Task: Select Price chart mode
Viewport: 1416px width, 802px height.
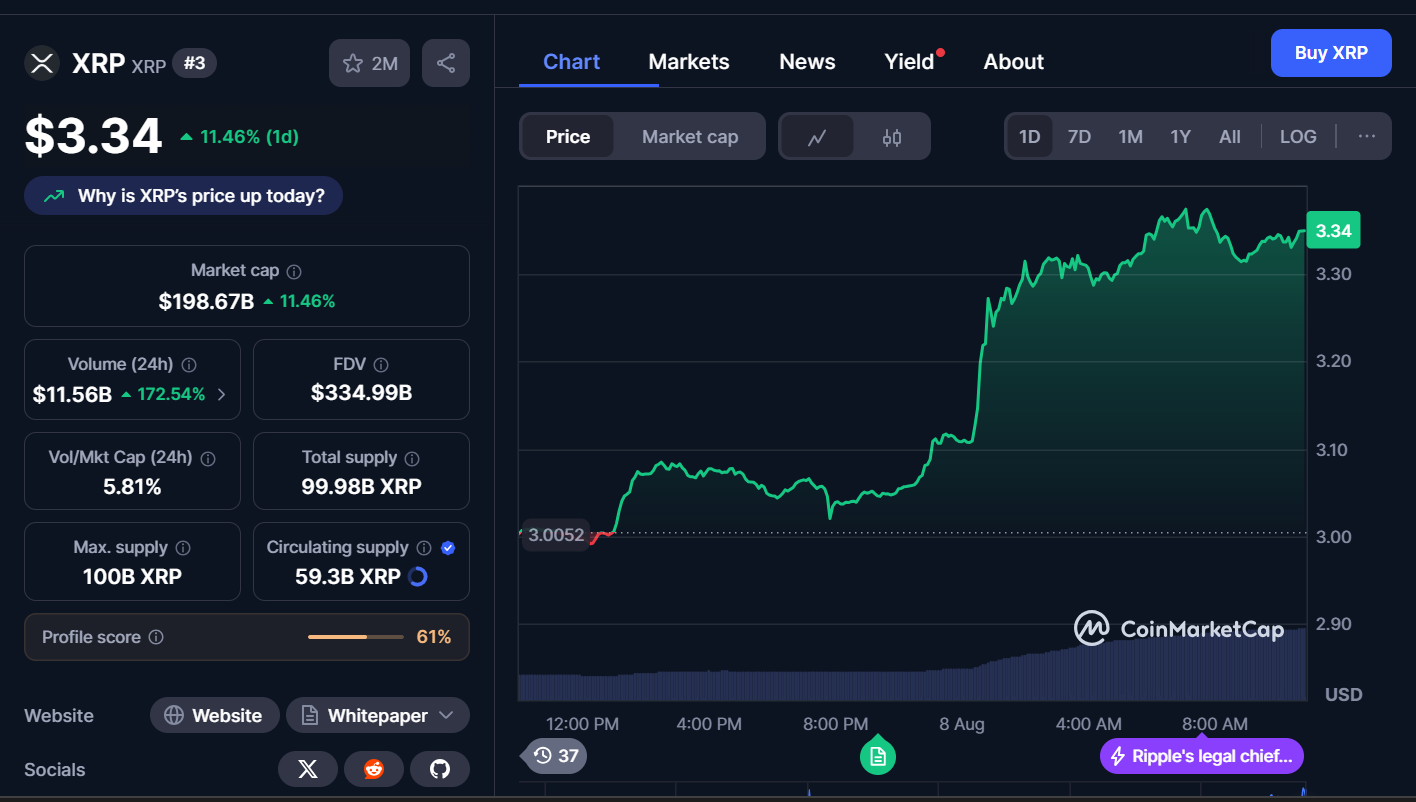Action: [568, 137]
